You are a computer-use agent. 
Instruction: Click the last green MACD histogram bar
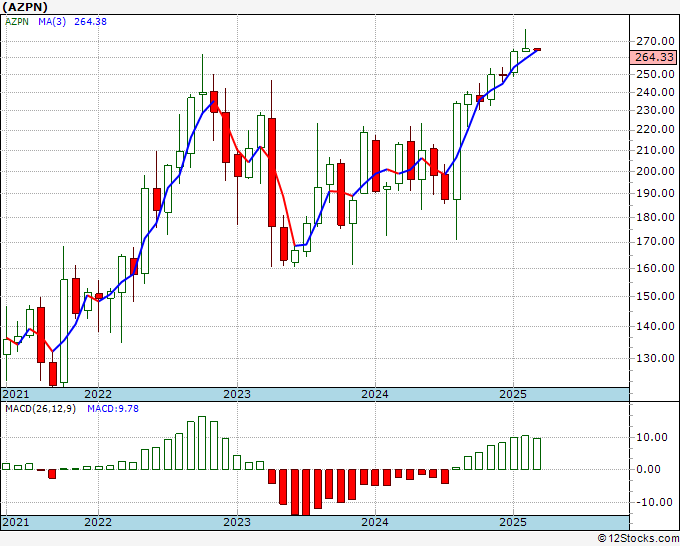537,454
